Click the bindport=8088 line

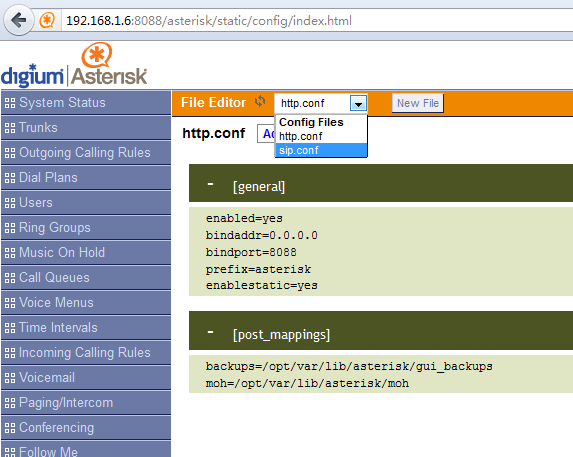251,252
